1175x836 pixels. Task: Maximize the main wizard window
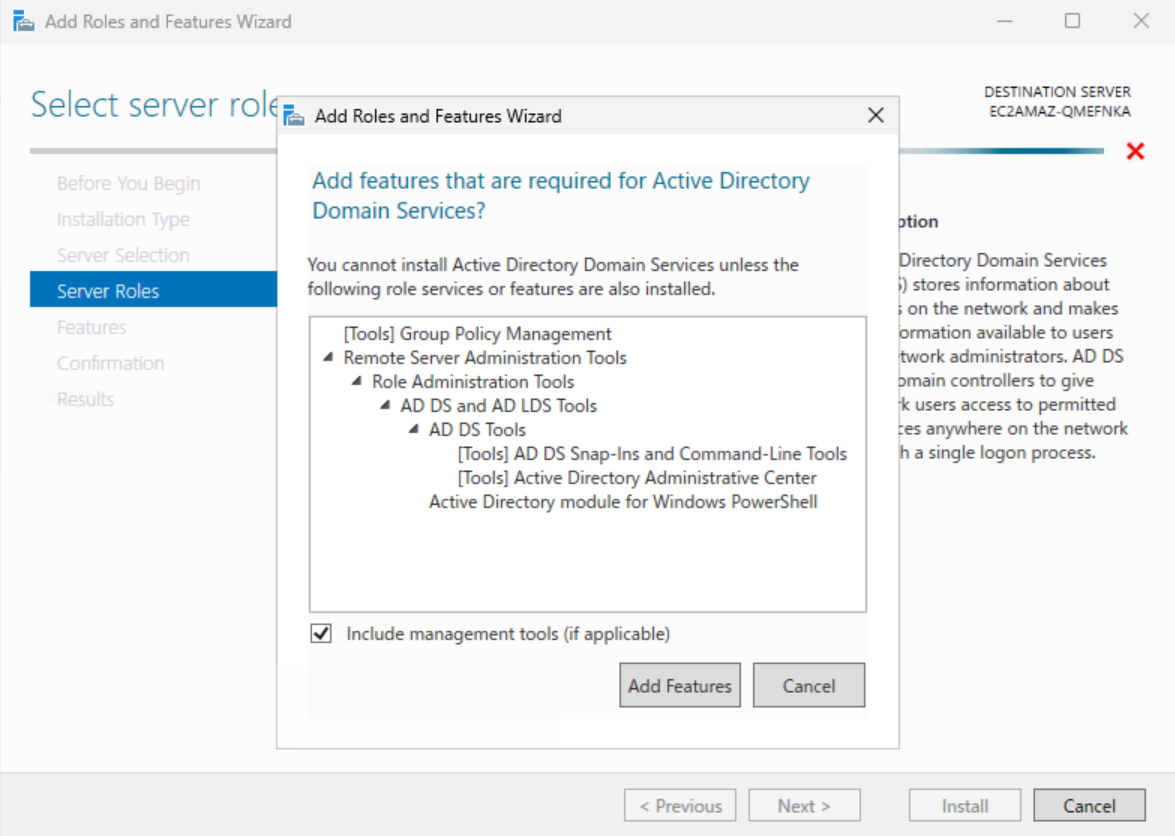[x=1072, y=21]
